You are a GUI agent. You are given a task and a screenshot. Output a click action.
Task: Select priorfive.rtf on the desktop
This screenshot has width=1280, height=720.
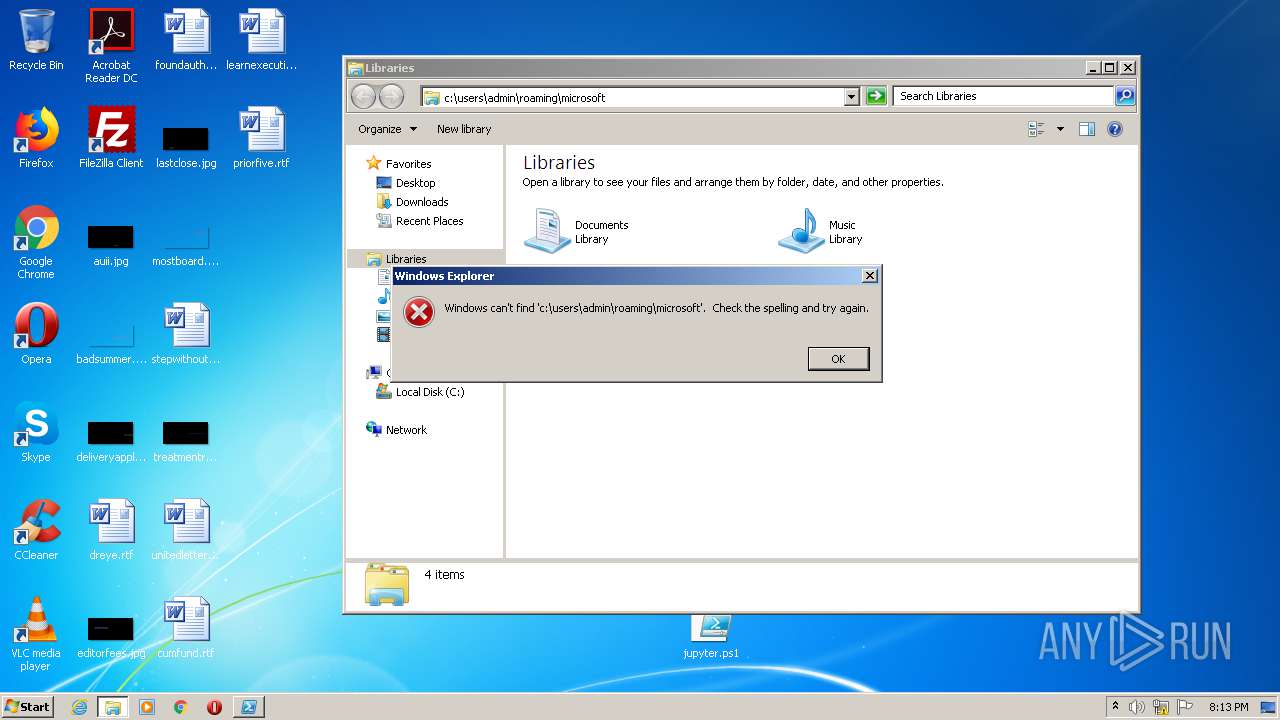point(261,138)
